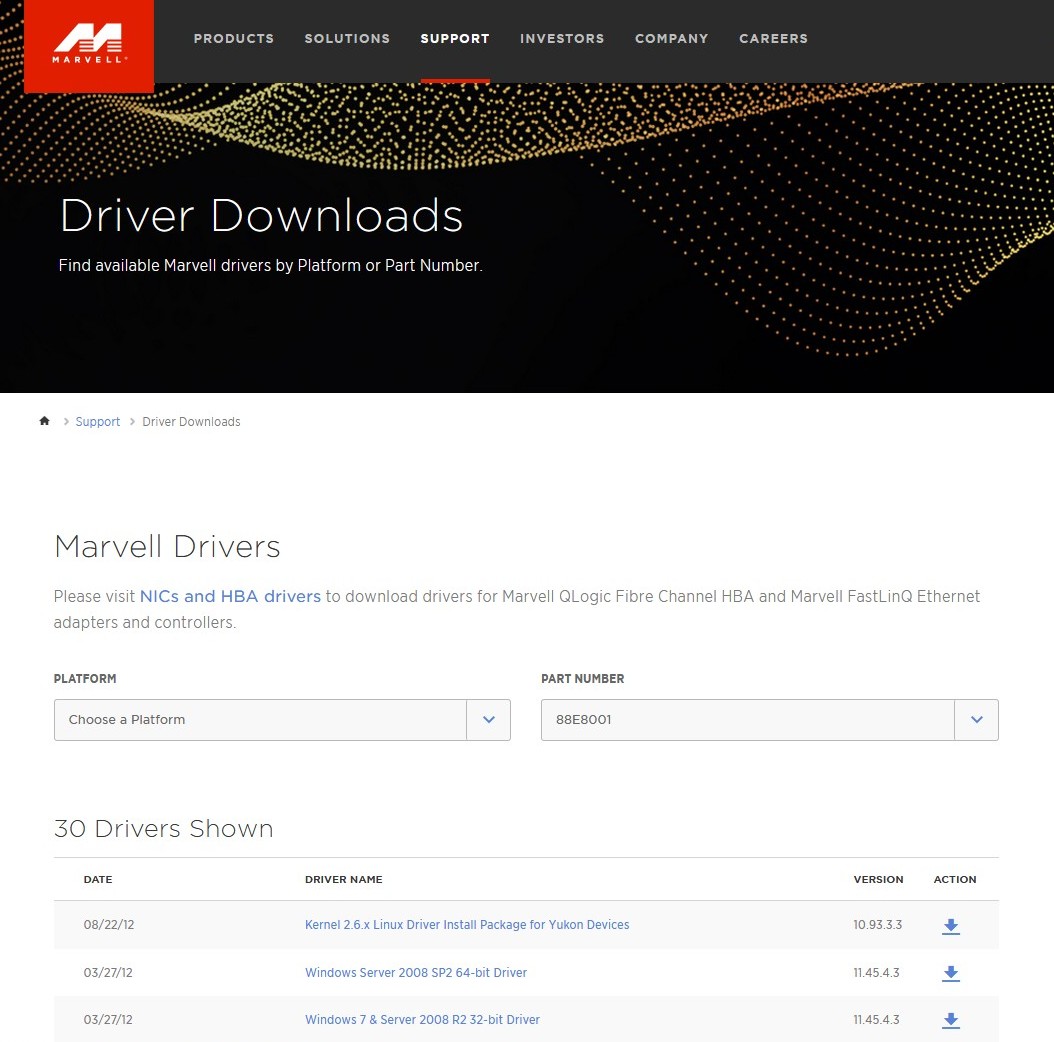
Task: Open the Company menu
Action: click(x=672, y=38)
